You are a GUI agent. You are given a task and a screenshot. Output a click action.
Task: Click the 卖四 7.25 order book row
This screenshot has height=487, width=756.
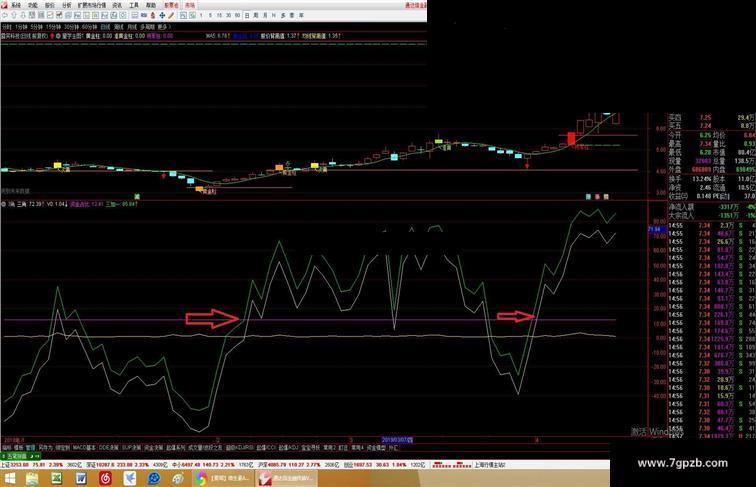(x=712, y=117)
